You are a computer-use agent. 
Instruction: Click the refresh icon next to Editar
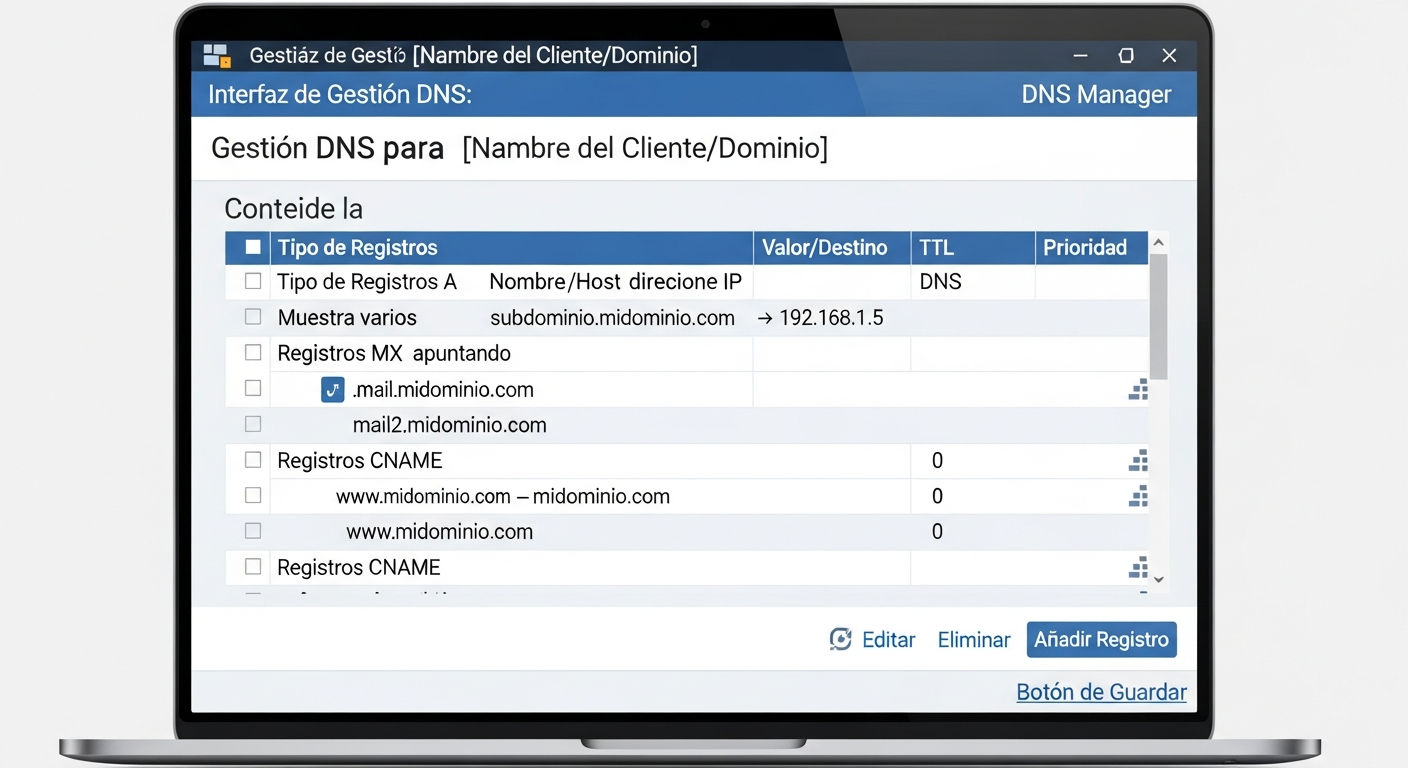tap(841, 640)
